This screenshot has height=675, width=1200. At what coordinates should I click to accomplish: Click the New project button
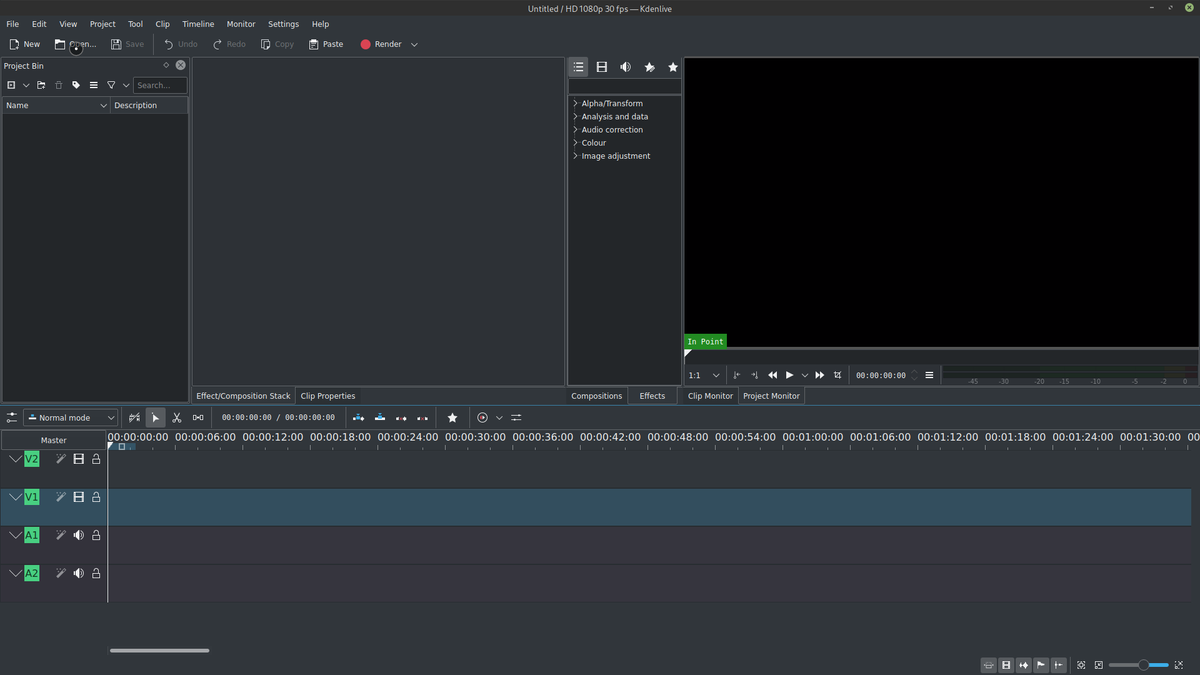[x=25, y=44]
